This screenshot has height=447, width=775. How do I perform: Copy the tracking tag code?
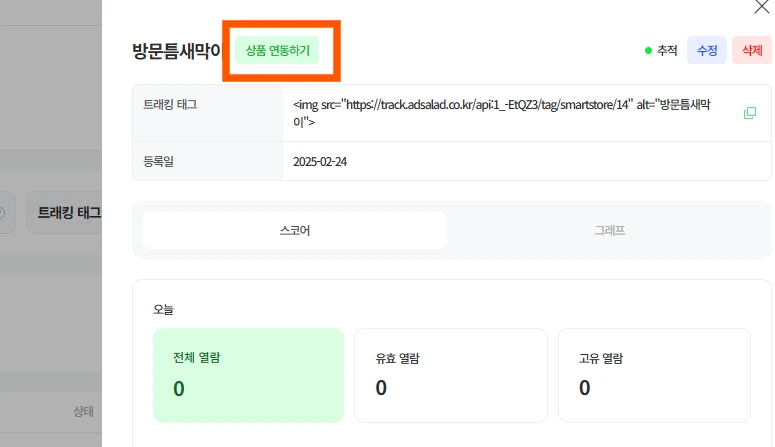(x=749, y=113)
